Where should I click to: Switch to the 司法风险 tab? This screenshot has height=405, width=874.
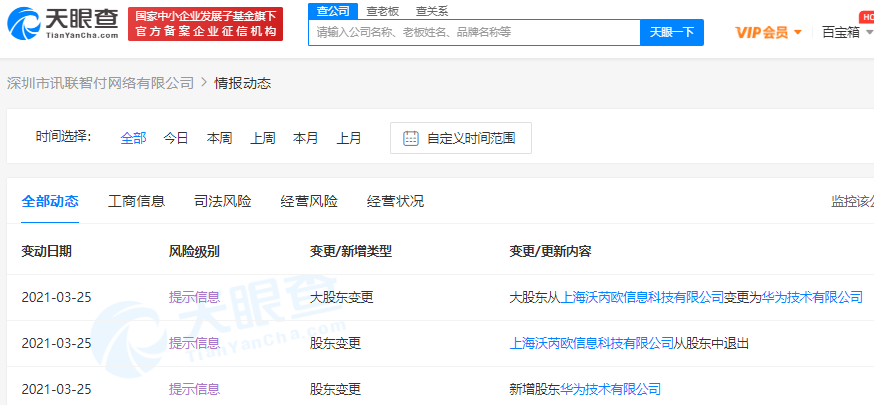coord(223,201)
